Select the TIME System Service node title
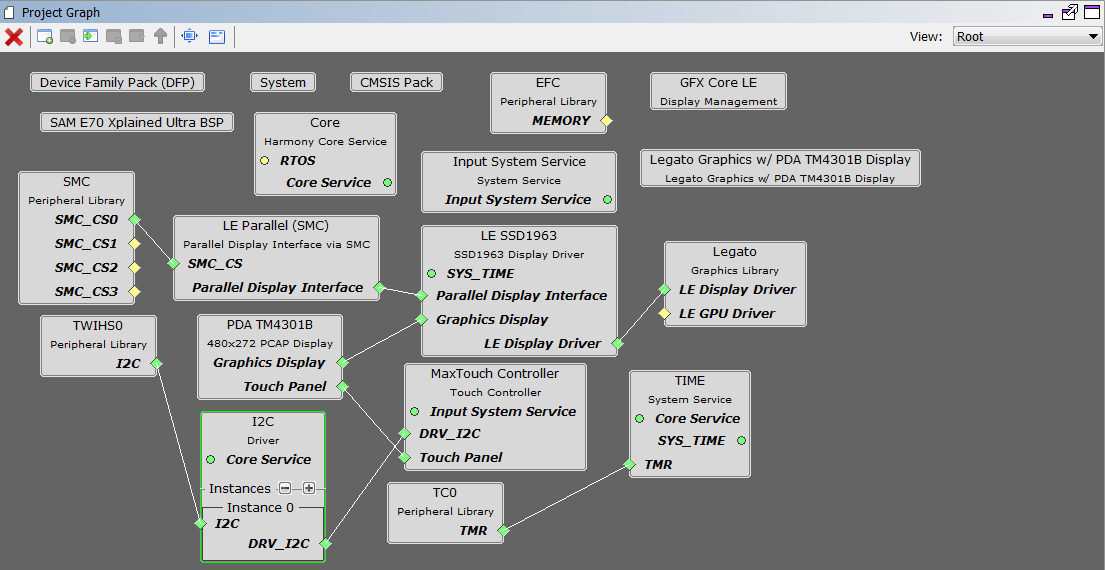This screenshot has width=1105, height=570. point(689,380)
